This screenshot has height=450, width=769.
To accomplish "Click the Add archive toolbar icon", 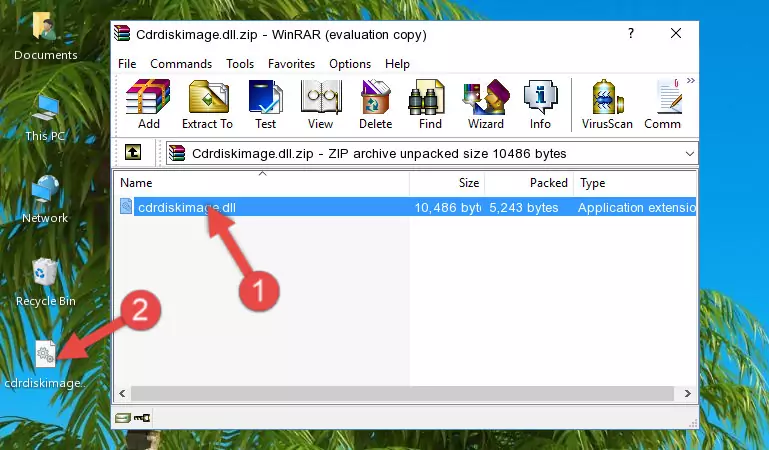I will (148, 104).
